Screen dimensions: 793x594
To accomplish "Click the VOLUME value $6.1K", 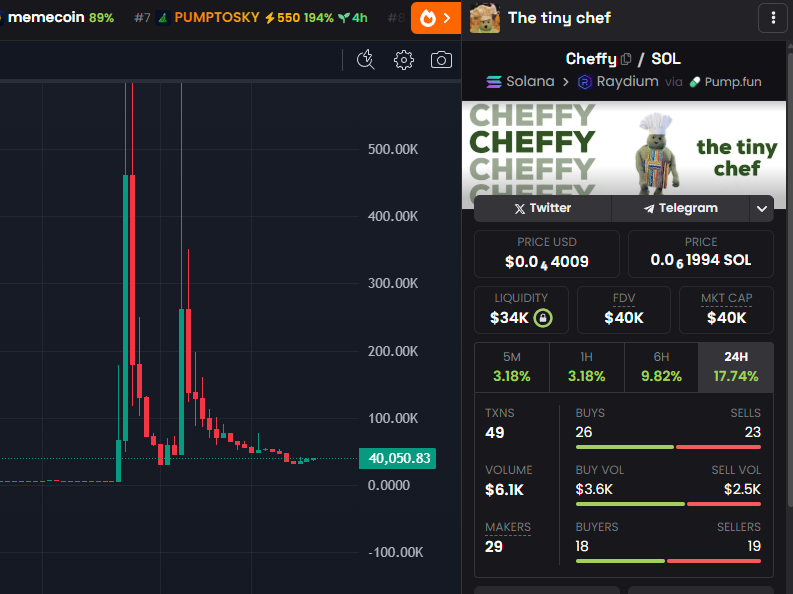I will [x=504, y=490].
